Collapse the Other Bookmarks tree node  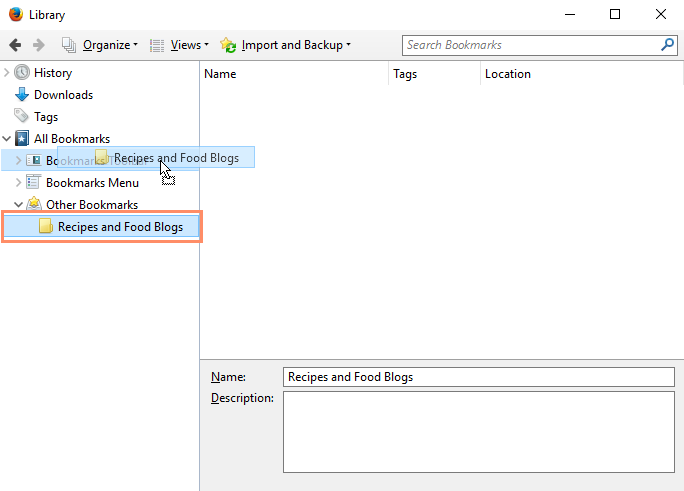(18, 205)
